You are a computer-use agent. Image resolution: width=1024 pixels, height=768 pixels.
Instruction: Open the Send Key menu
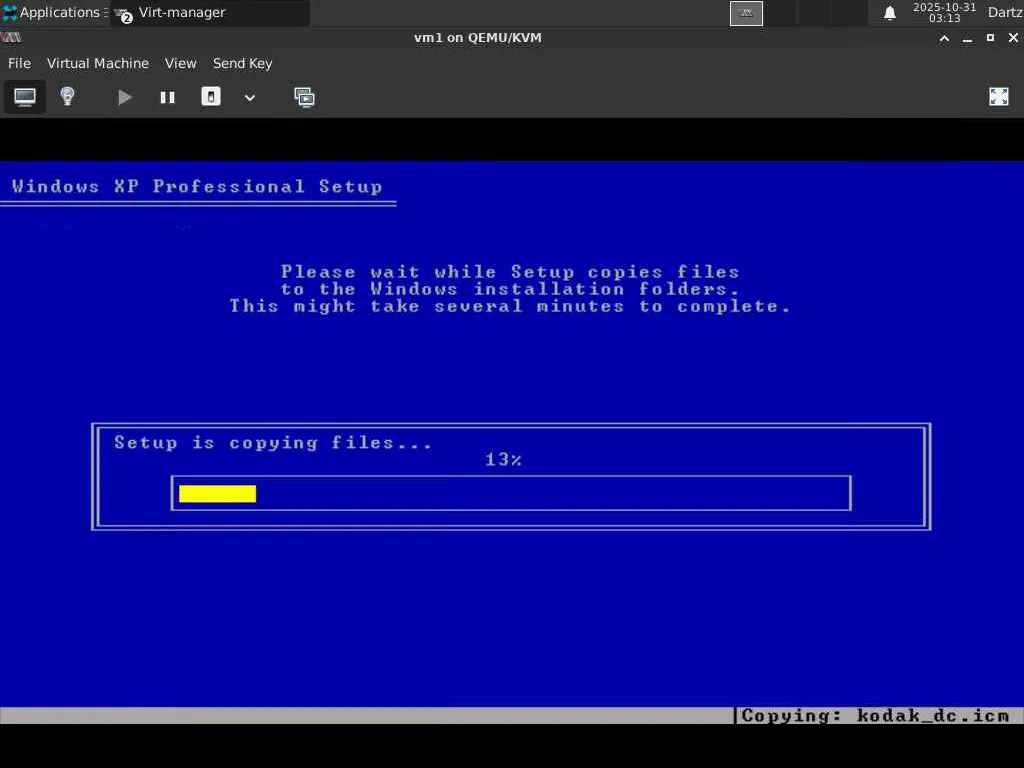point(242,63)
